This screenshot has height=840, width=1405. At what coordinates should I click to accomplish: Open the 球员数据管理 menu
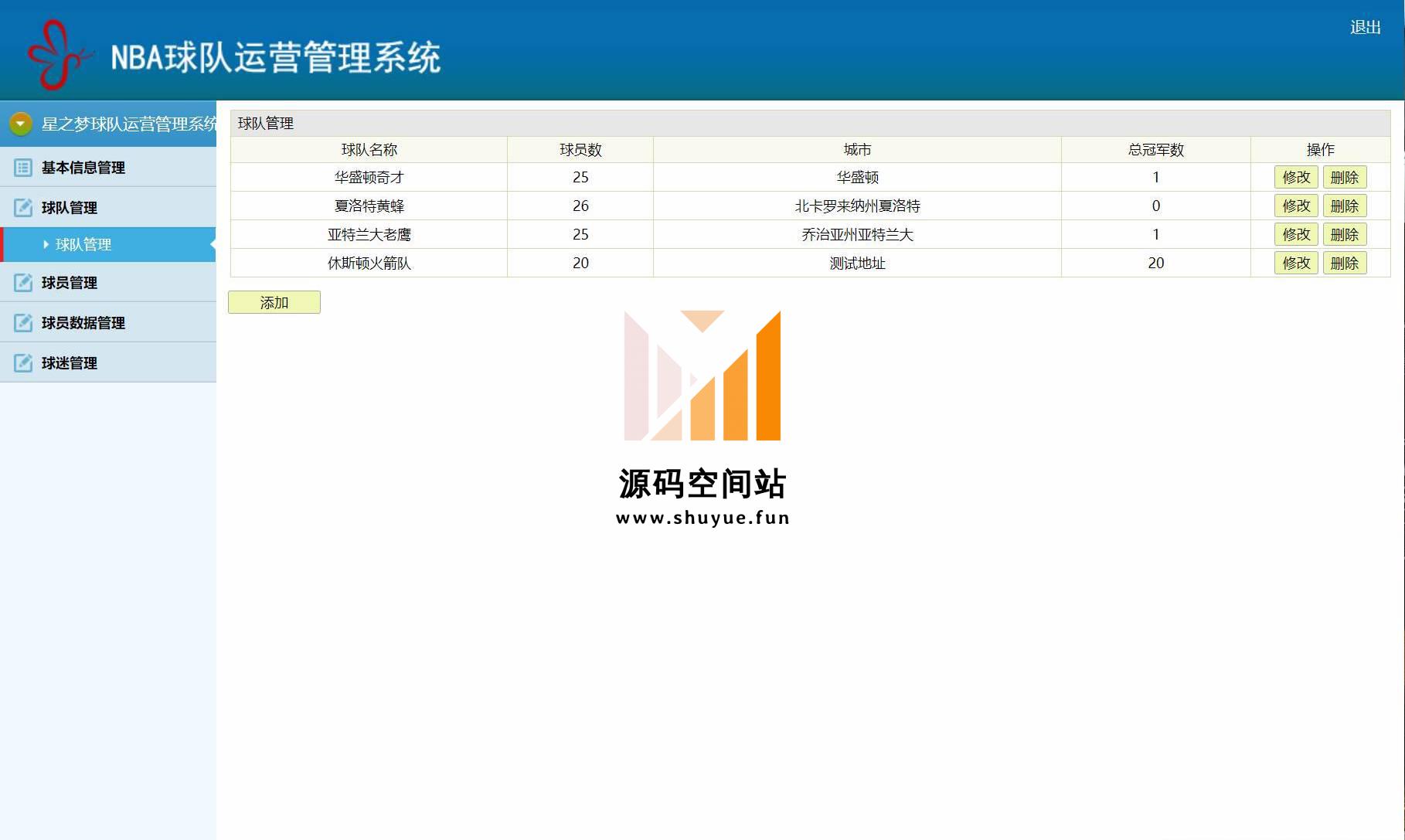tap(108, 322)
